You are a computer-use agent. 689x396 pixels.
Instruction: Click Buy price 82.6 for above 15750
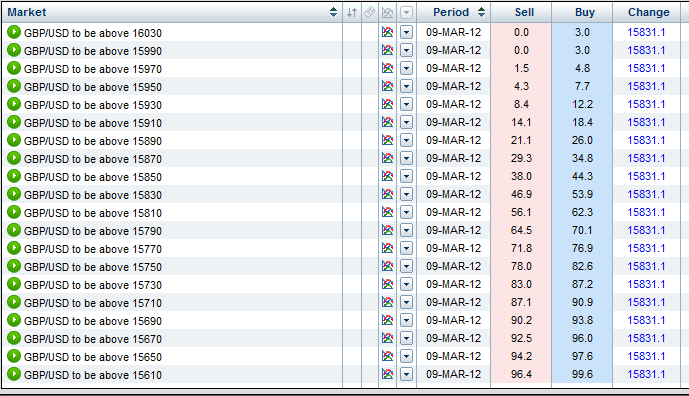(x=582, y=266)
